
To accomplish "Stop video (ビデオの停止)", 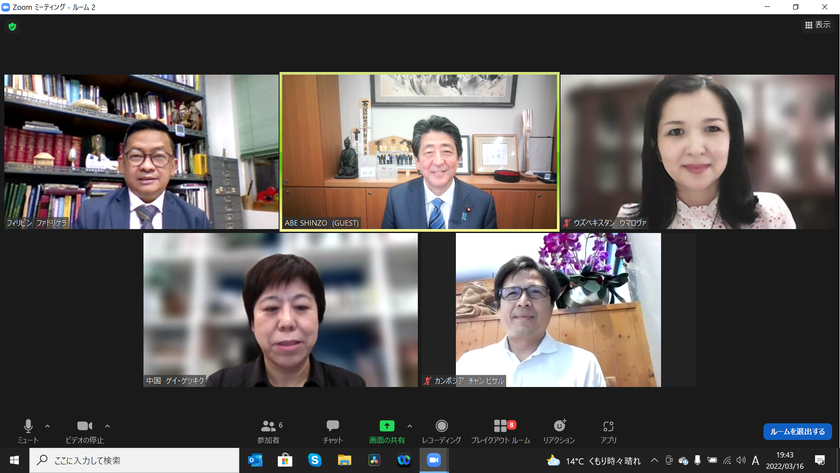I will (x=85, y=431).
